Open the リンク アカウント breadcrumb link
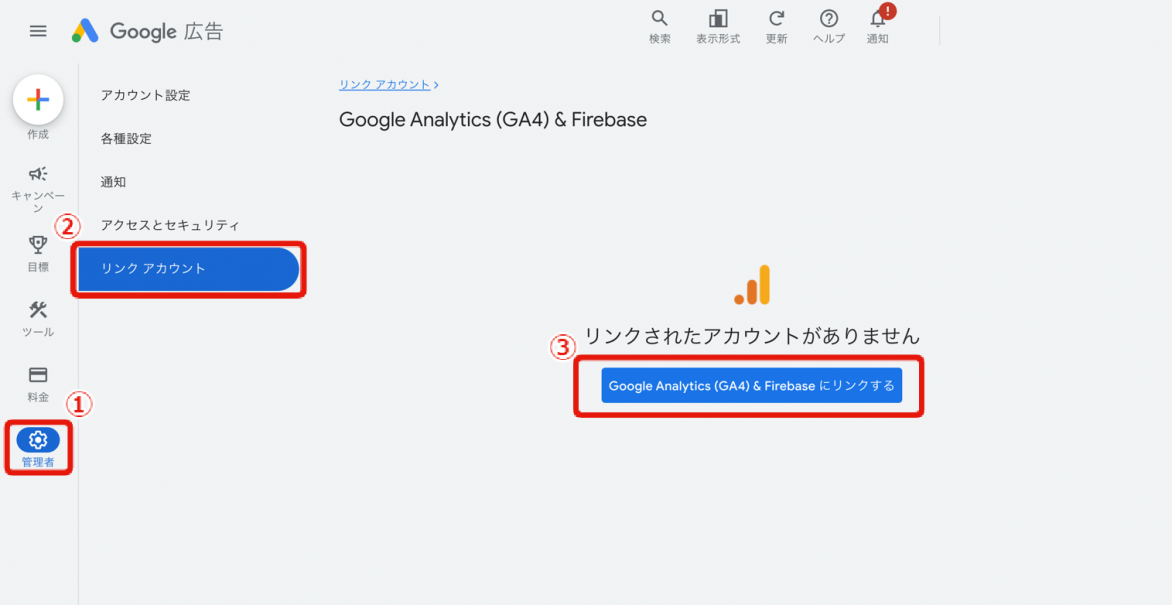The height and width of the screenshot is (605, 1172). click(x=384, y=84)
